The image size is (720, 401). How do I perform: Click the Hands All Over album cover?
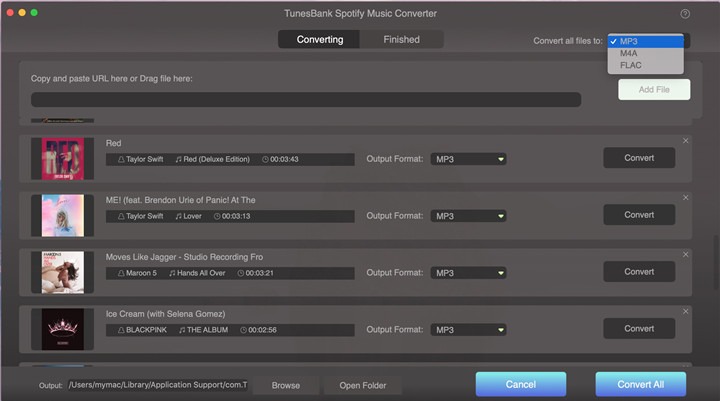[x=62, y=272]
